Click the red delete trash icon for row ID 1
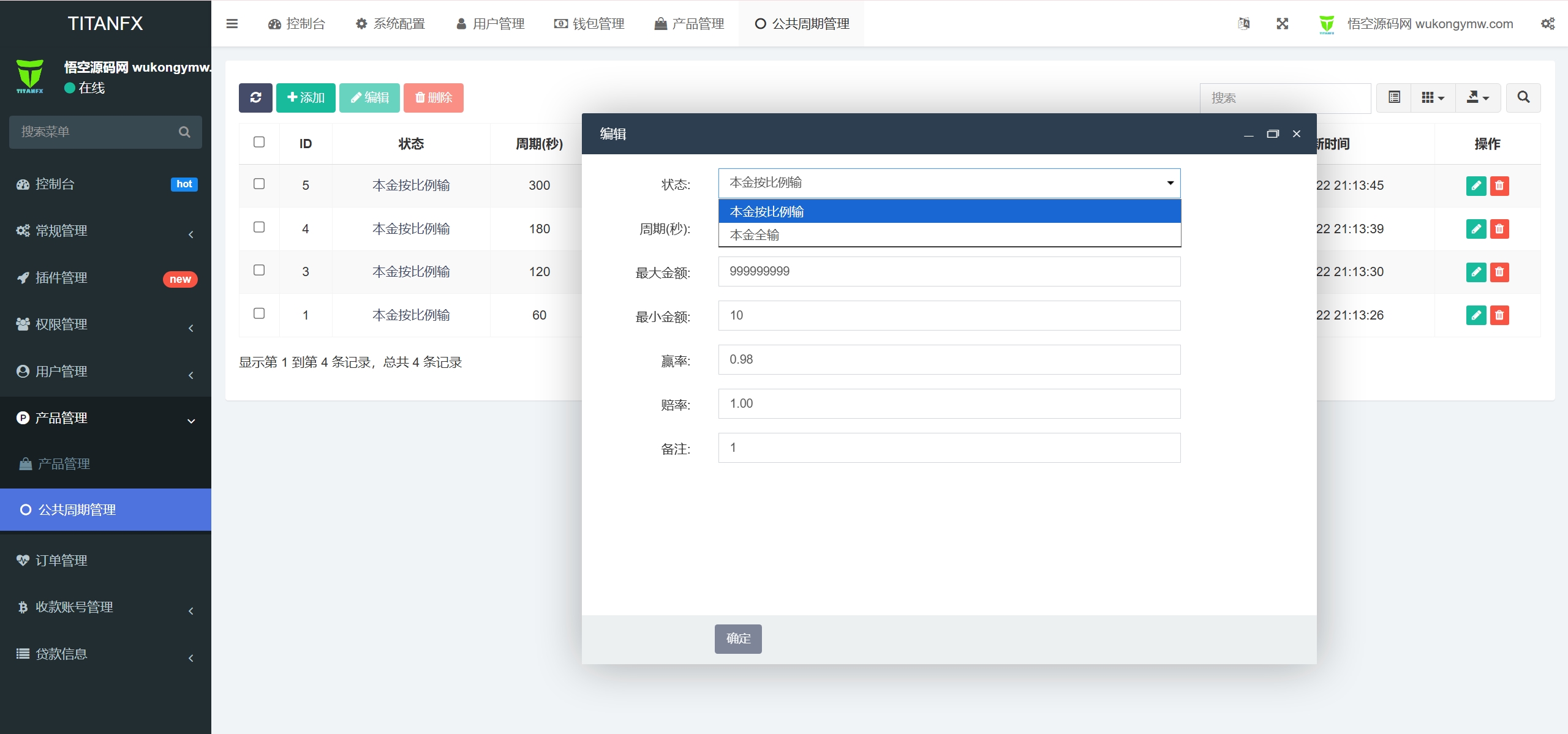1568x734 pixels. 1499,315
